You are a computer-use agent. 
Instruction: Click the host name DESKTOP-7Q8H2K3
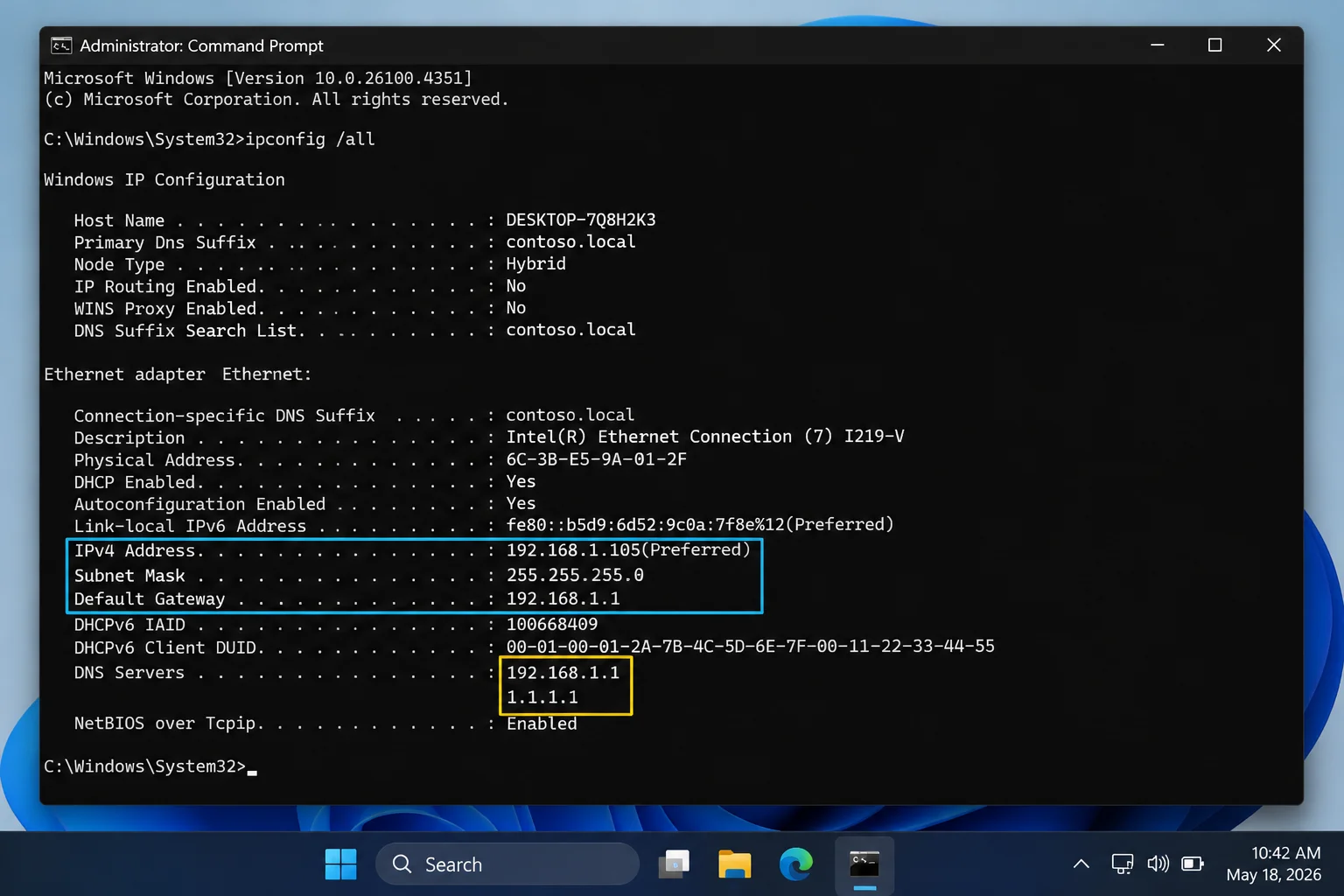point(581,220)
